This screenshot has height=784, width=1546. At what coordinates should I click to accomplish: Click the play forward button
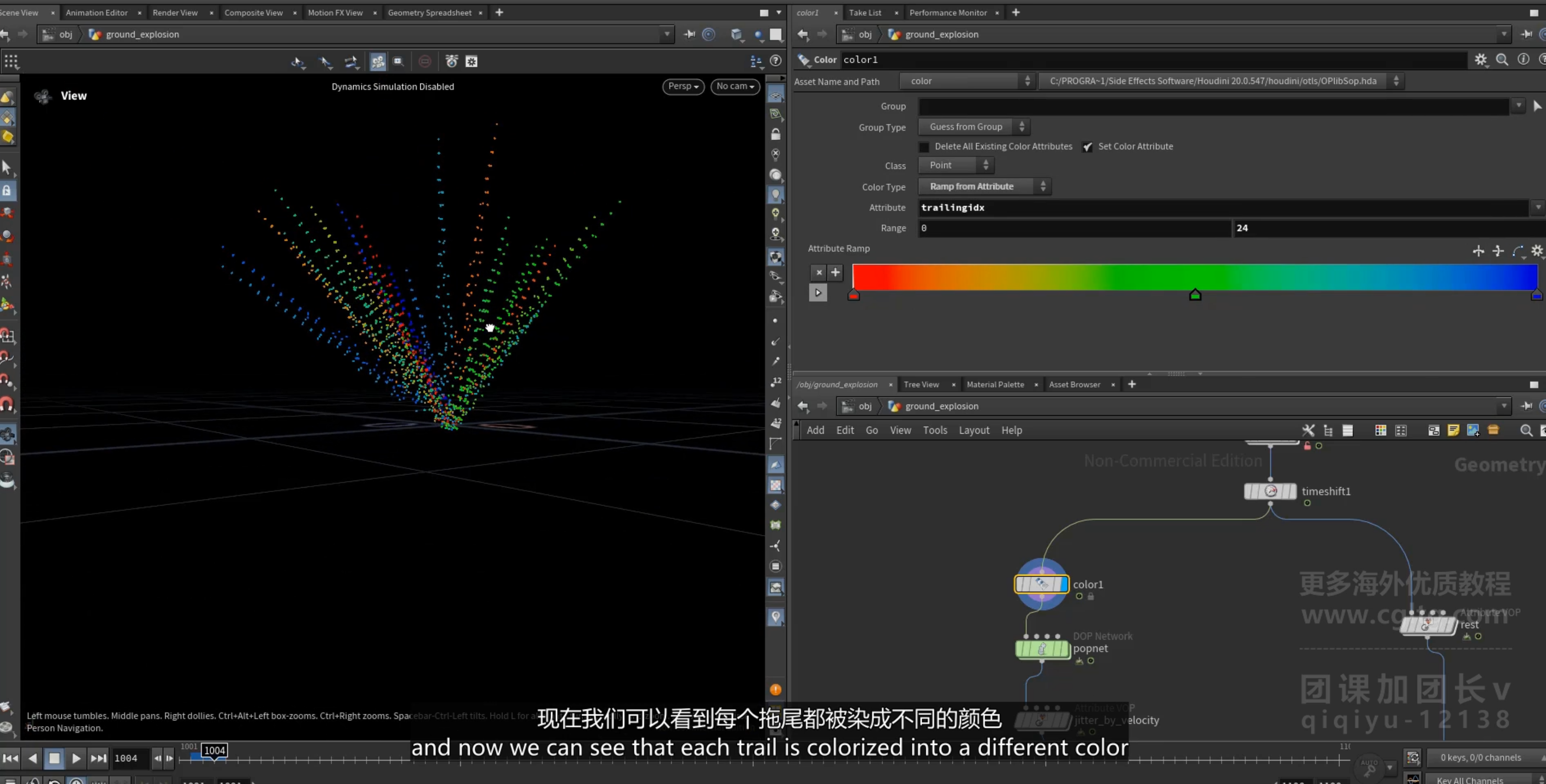[75, 758]
